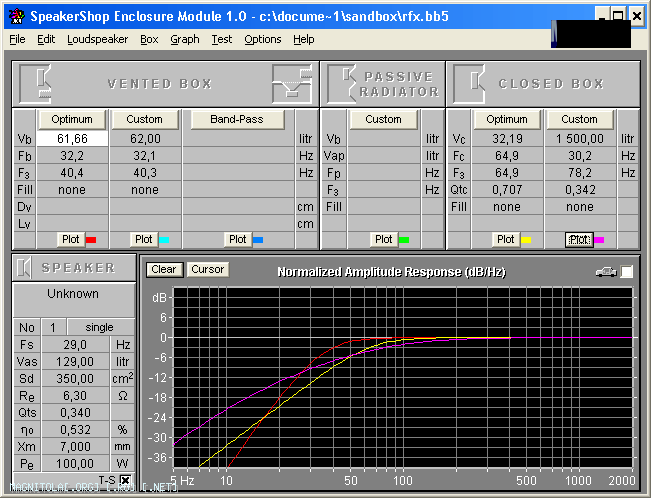Plot the vented Optimum curve (red)
This screenshot has width=651, height=498.
point(71,240)
